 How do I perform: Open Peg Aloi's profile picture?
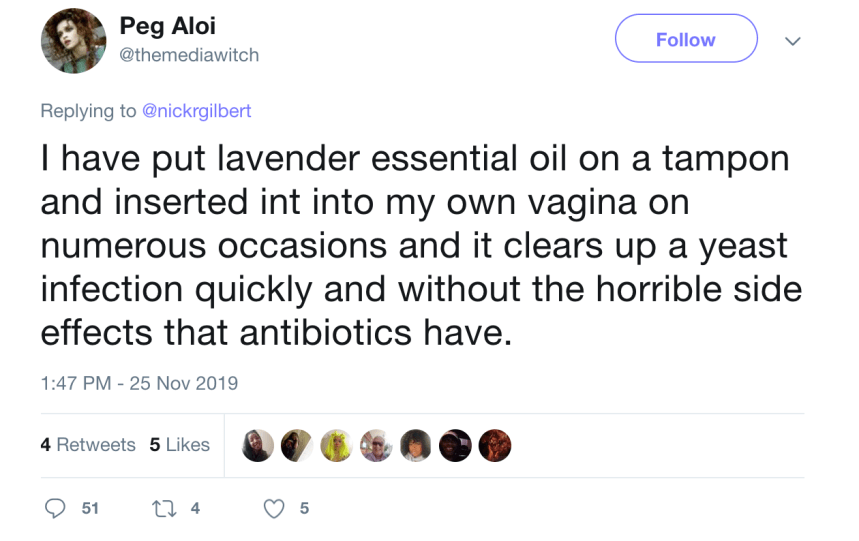tap(73, 41)
